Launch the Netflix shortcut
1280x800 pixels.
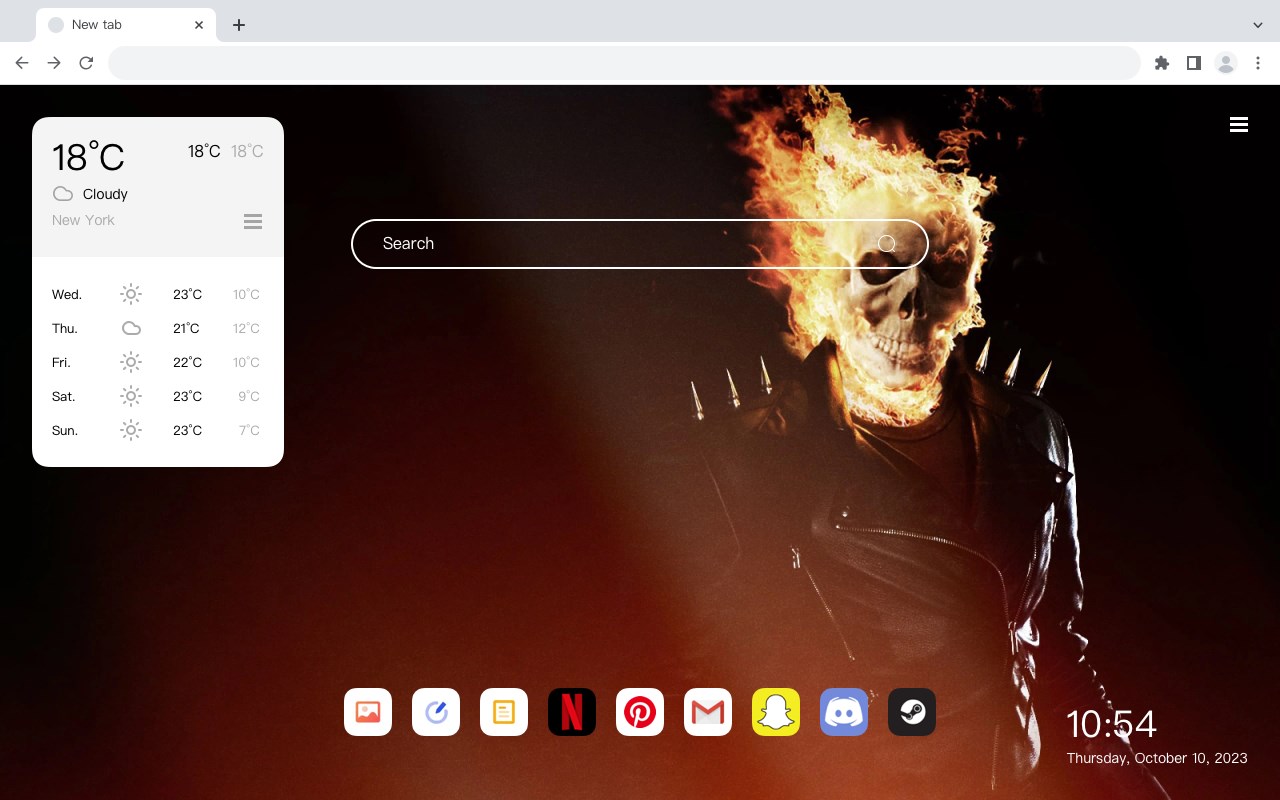click(x=572, y=712)
